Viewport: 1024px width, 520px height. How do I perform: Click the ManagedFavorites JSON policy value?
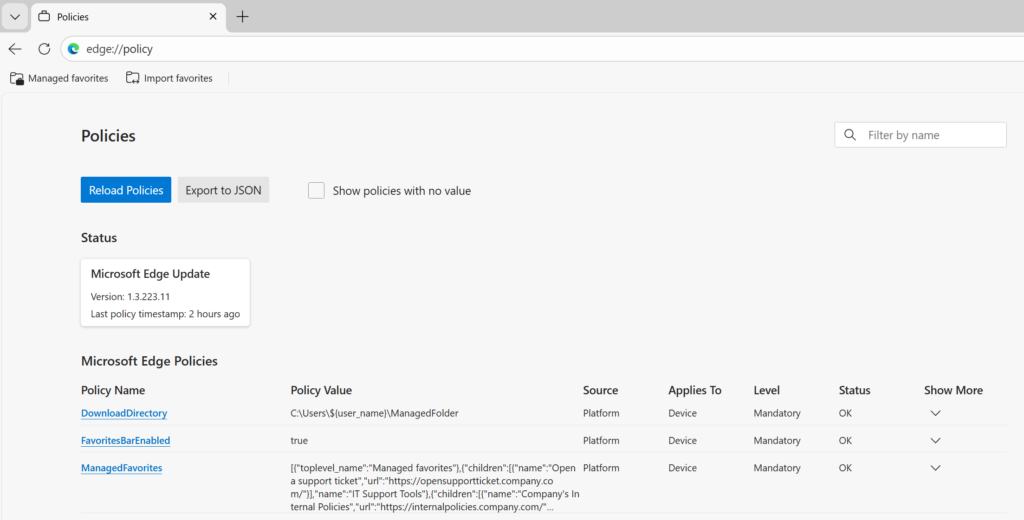tap(433, 487)
